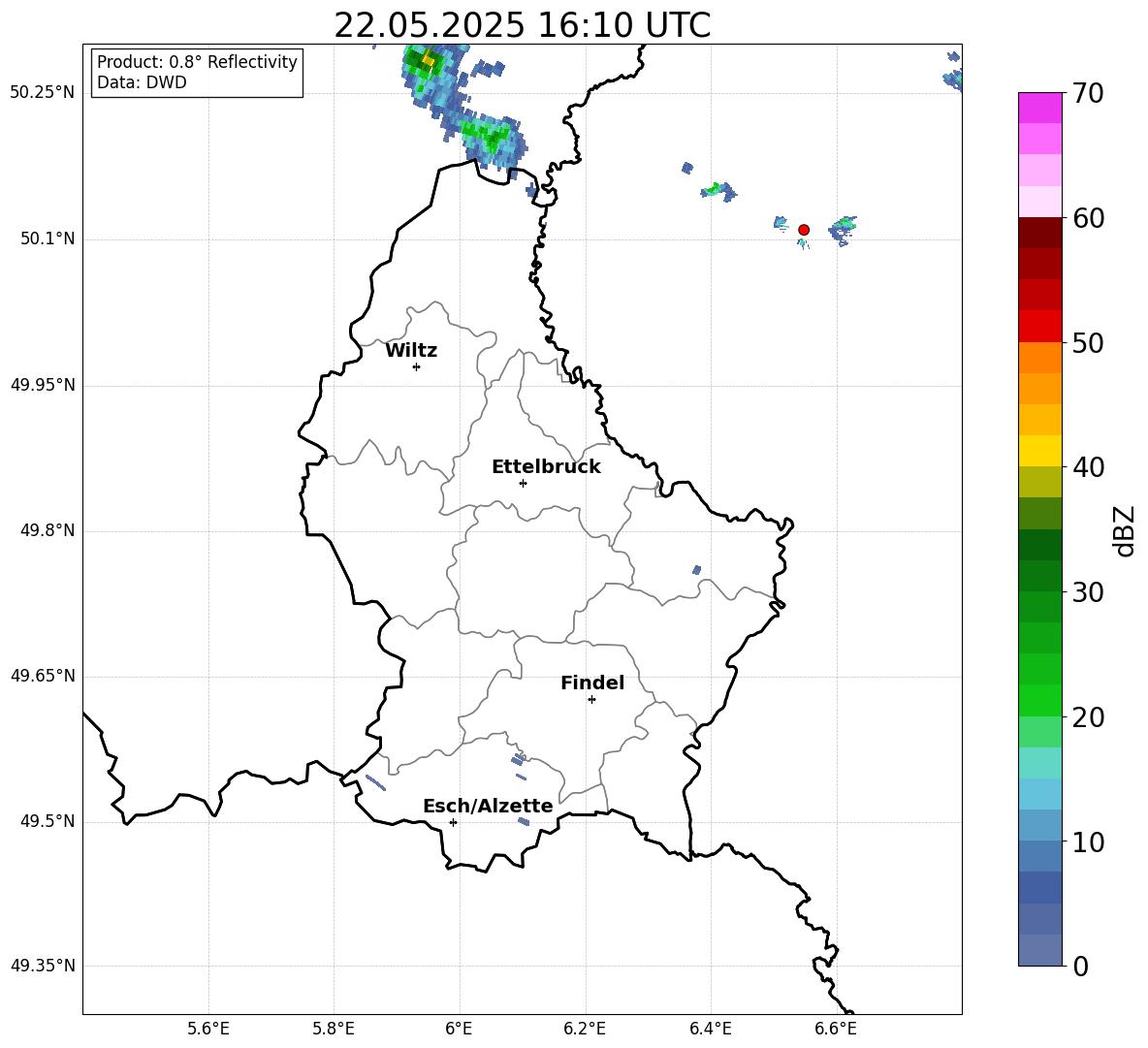Click the Ettelbruck plus marker
This screenshot has height=1048, width=1148.
[x=523, y=483]
